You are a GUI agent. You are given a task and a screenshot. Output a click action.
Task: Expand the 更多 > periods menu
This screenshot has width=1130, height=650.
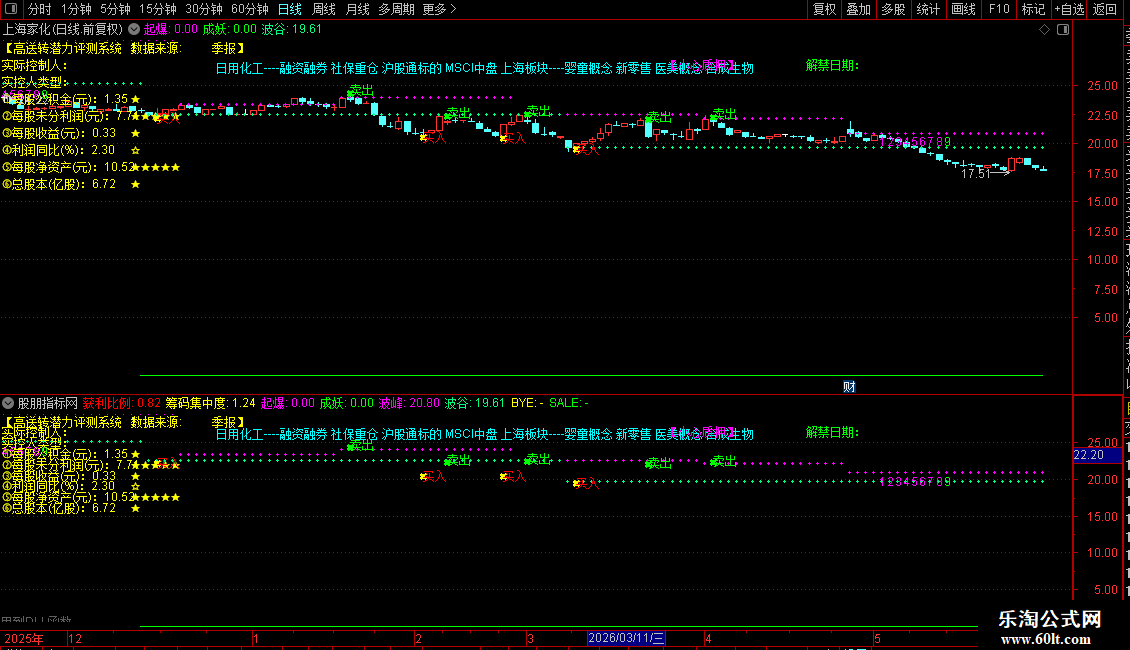(440, 9)
